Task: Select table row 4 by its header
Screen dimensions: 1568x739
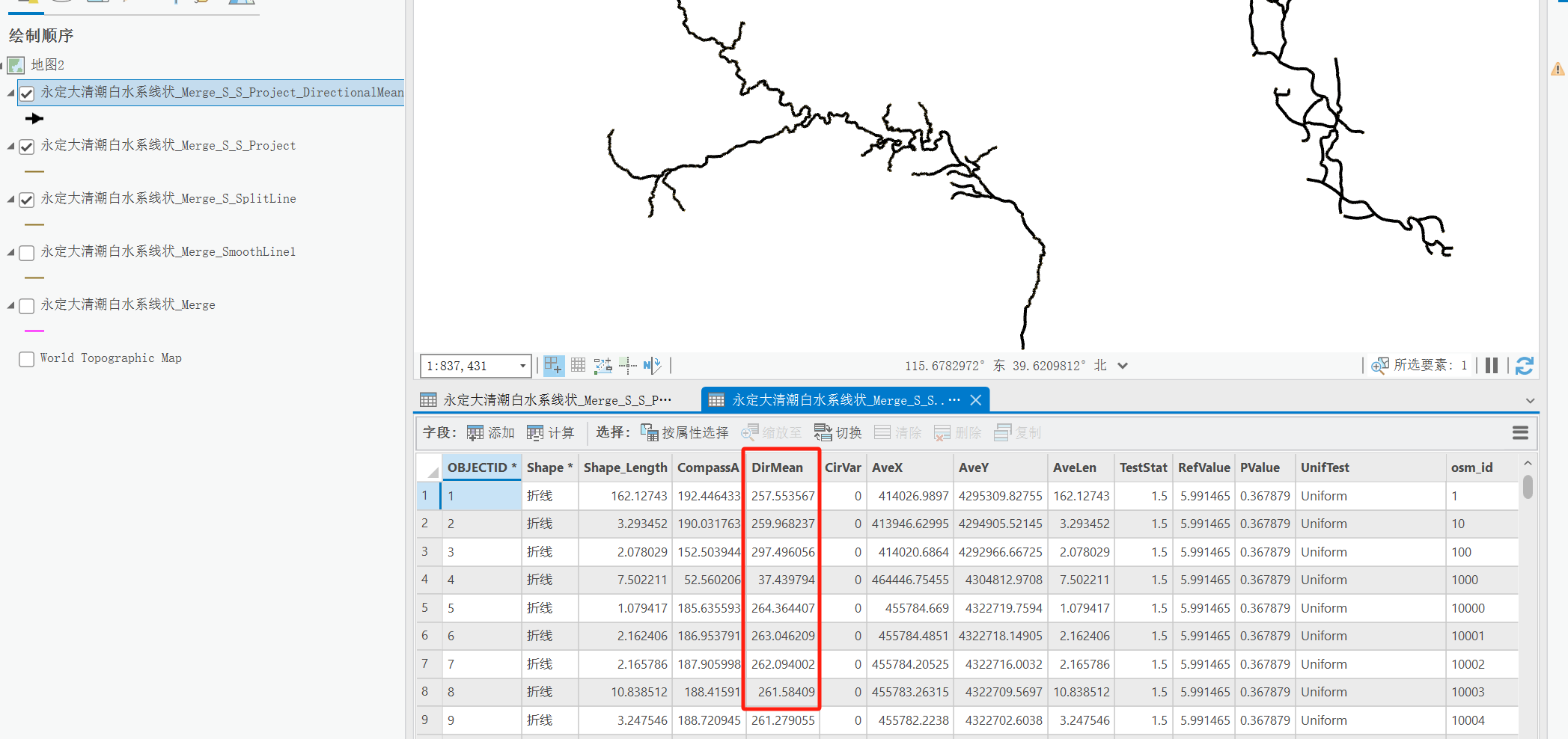Action: (x=428, y=580)
